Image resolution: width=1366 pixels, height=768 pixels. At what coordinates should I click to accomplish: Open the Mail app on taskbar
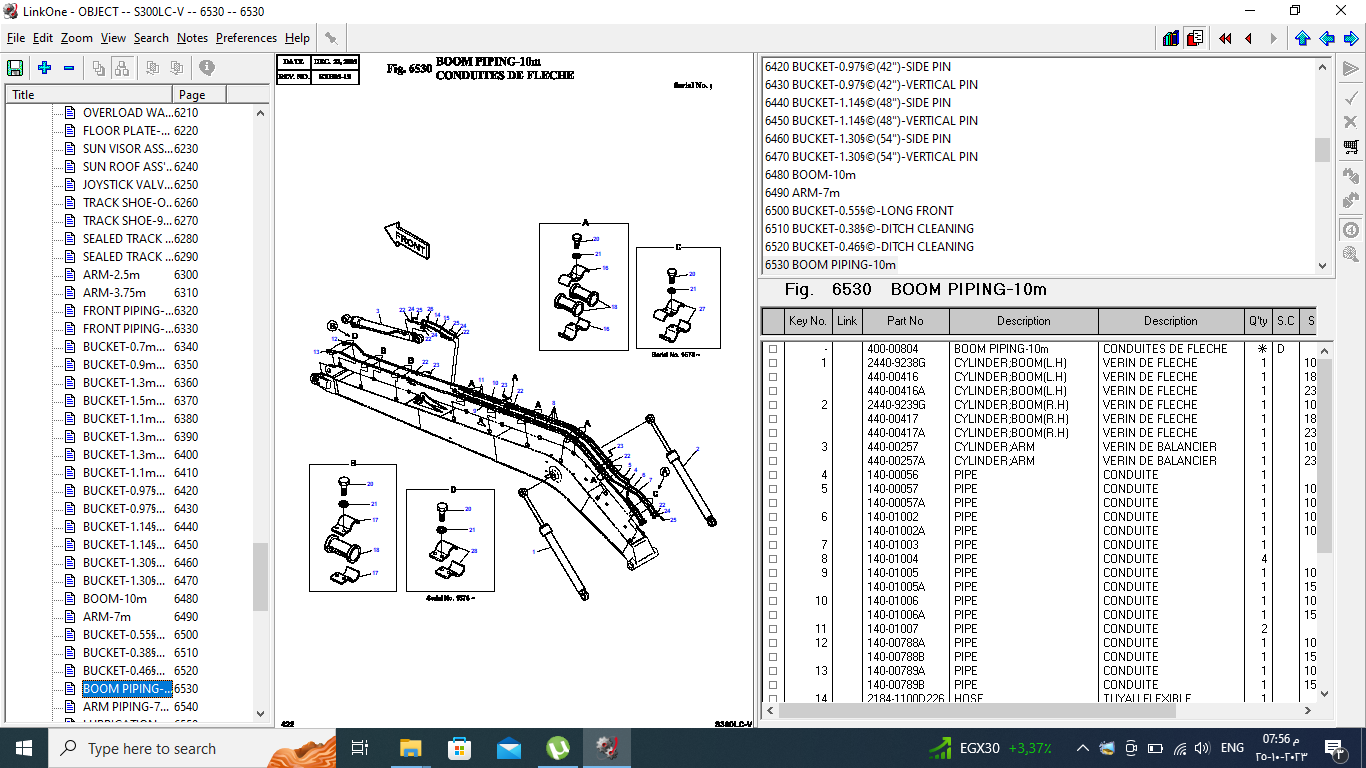point(508,748)
